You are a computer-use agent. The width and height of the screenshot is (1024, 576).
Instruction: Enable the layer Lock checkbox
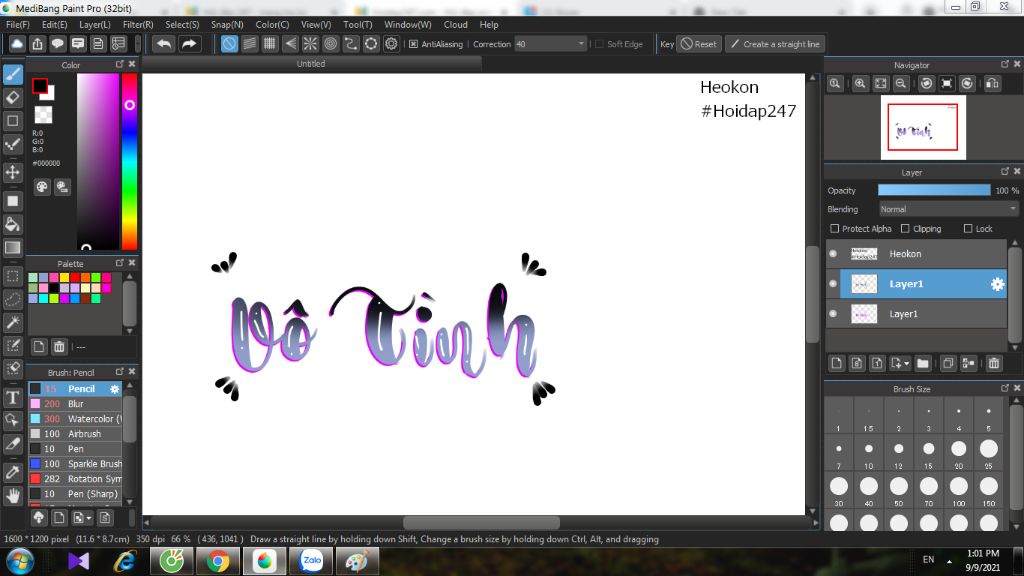(x=968, y=229)
